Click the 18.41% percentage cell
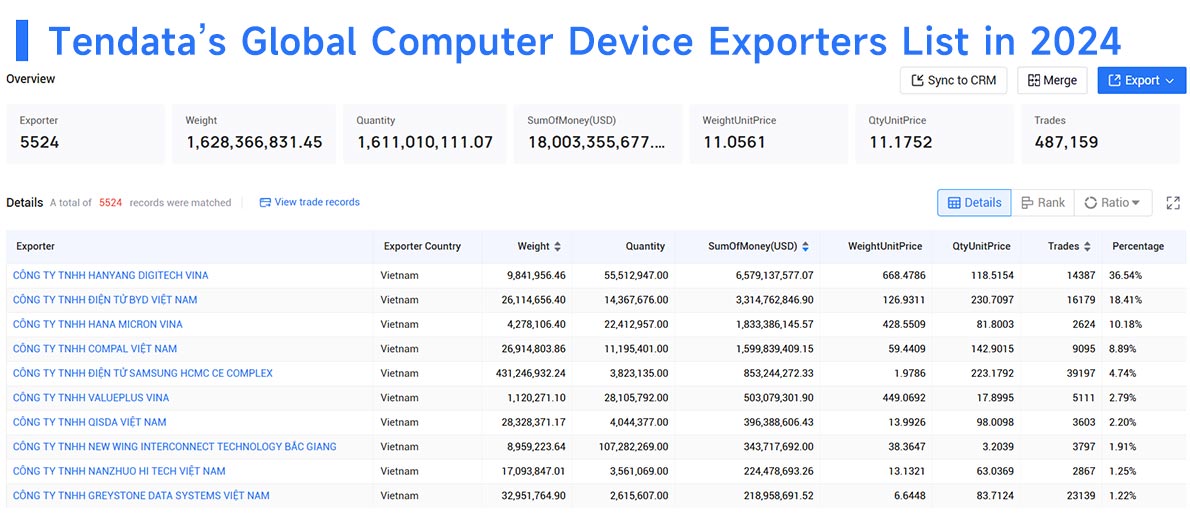Image resolution: width=1190 pixels, height=515 pixels. coord(1125,300)
